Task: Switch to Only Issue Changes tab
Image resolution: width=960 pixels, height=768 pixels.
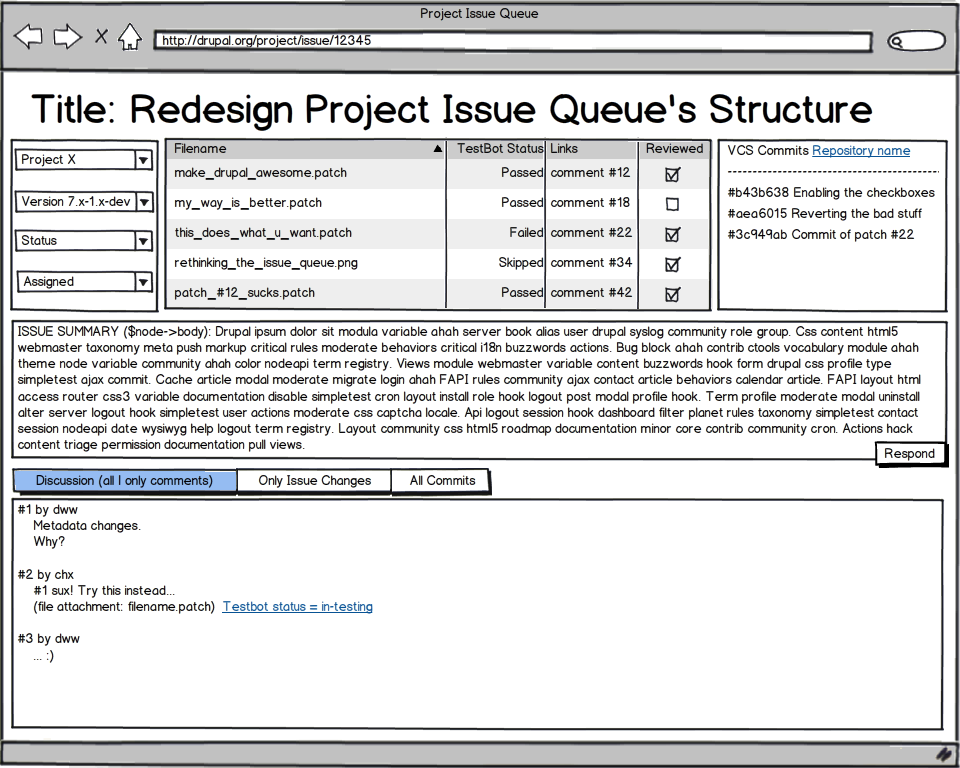Action: pos(314,481)
